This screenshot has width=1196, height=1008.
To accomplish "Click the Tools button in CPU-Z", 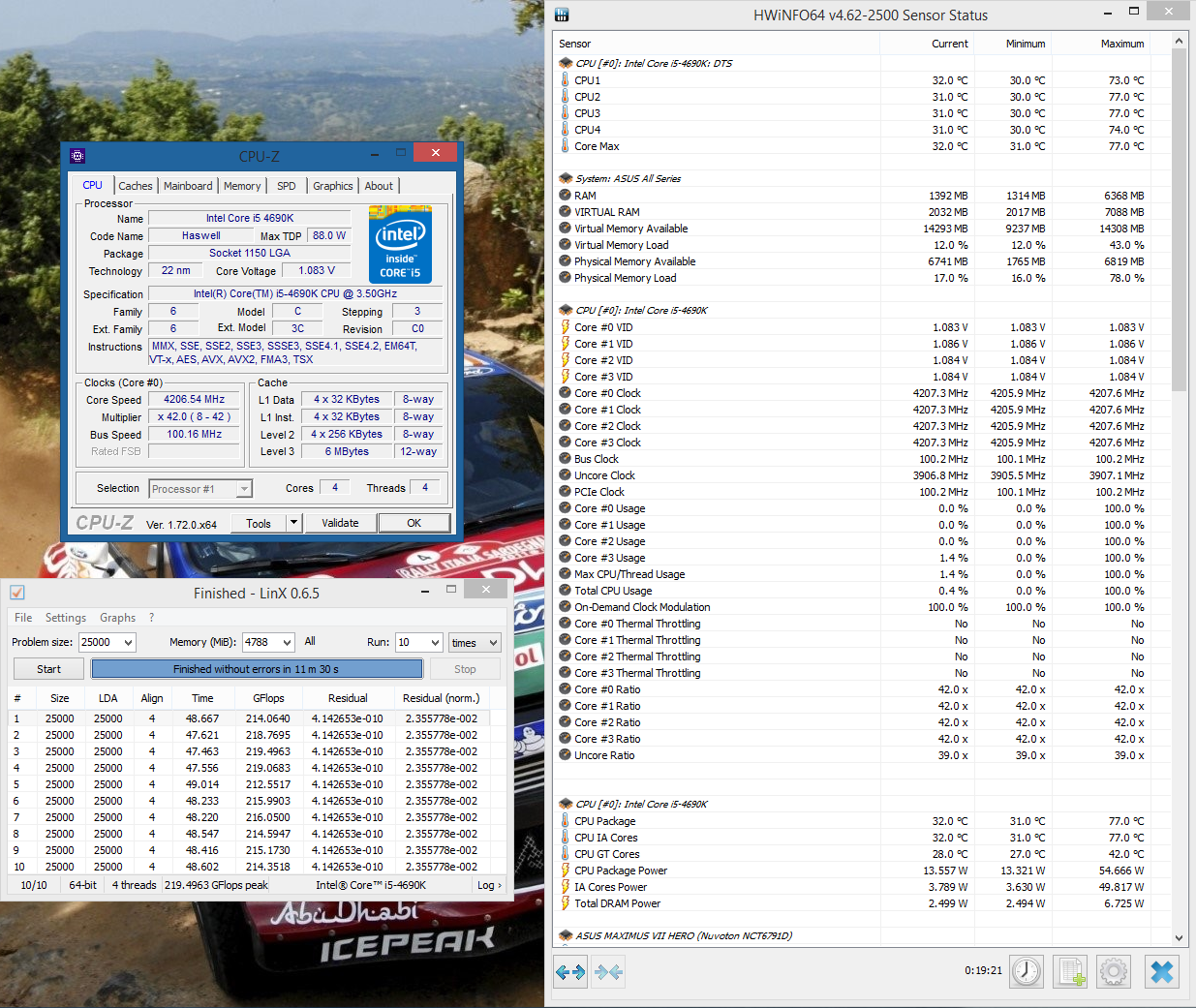I will click(x=259, y=523).
